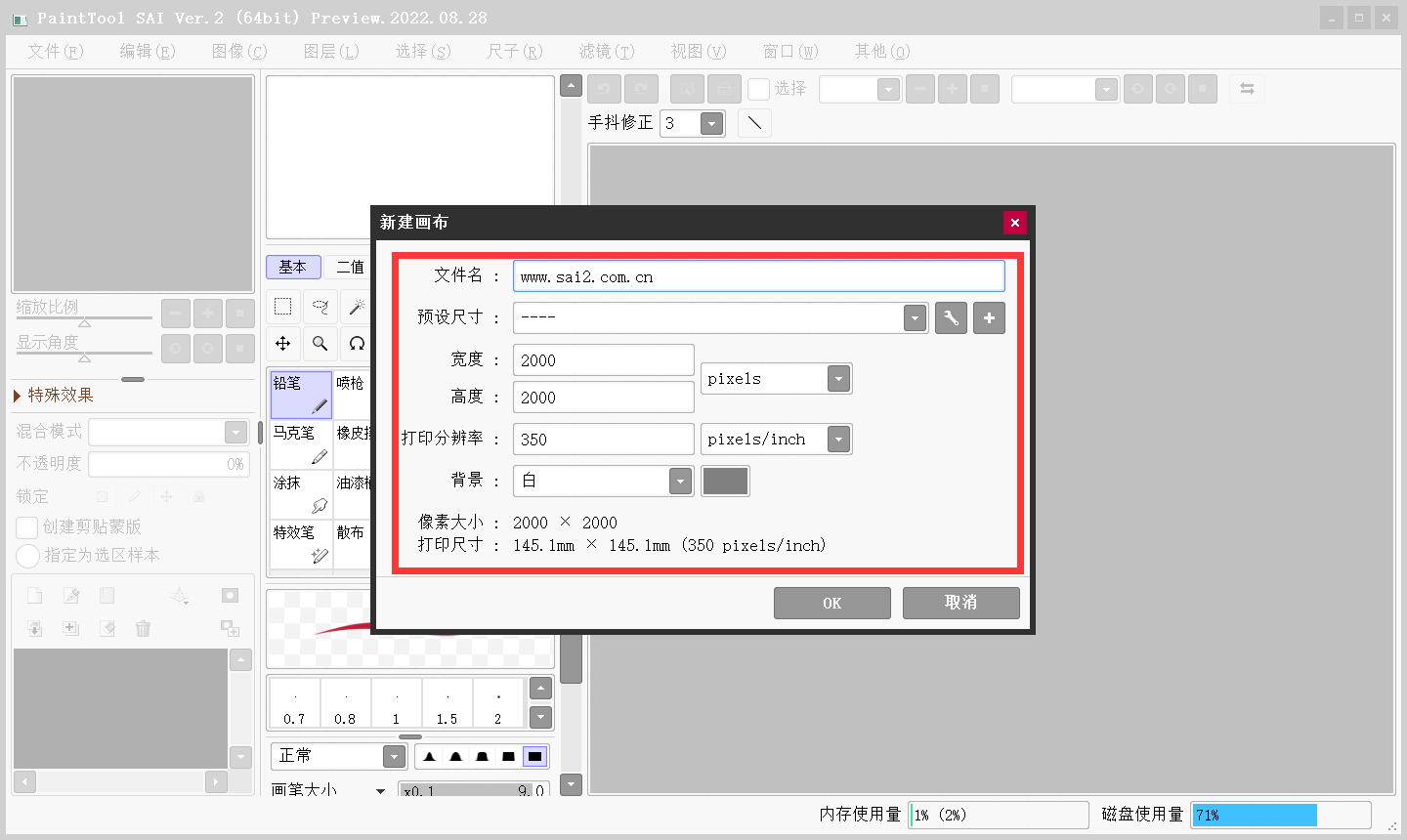Choose the rectangular selection tool

coord(283,307)
